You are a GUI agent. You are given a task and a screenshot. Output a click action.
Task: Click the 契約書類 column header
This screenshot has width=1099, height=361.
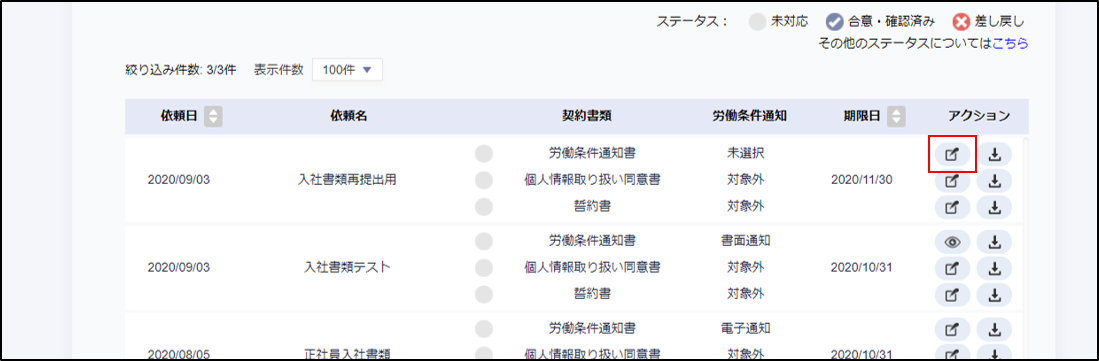point(587,116)
